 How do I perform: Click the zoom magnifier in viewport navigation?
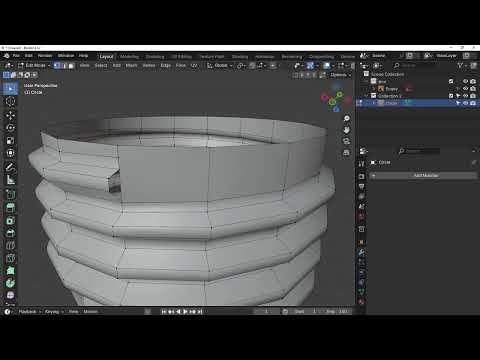pyautogui.click(x=346, y=119)
